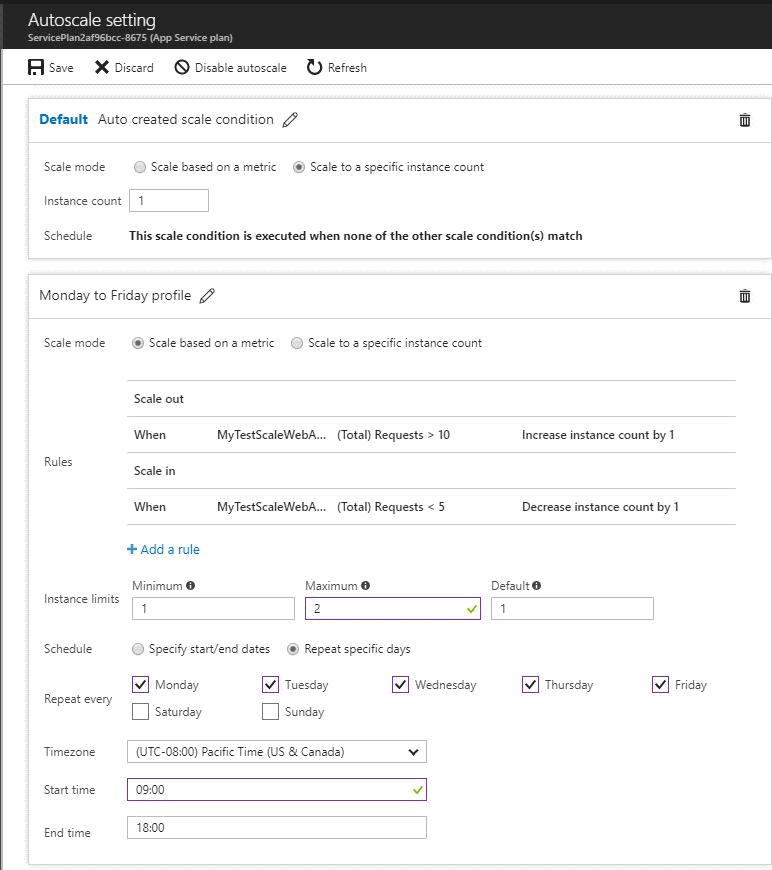This screenshot has height=870, width=772.
Task: Click the Disable autoscale icon
Action: click(x=183, y=68)
